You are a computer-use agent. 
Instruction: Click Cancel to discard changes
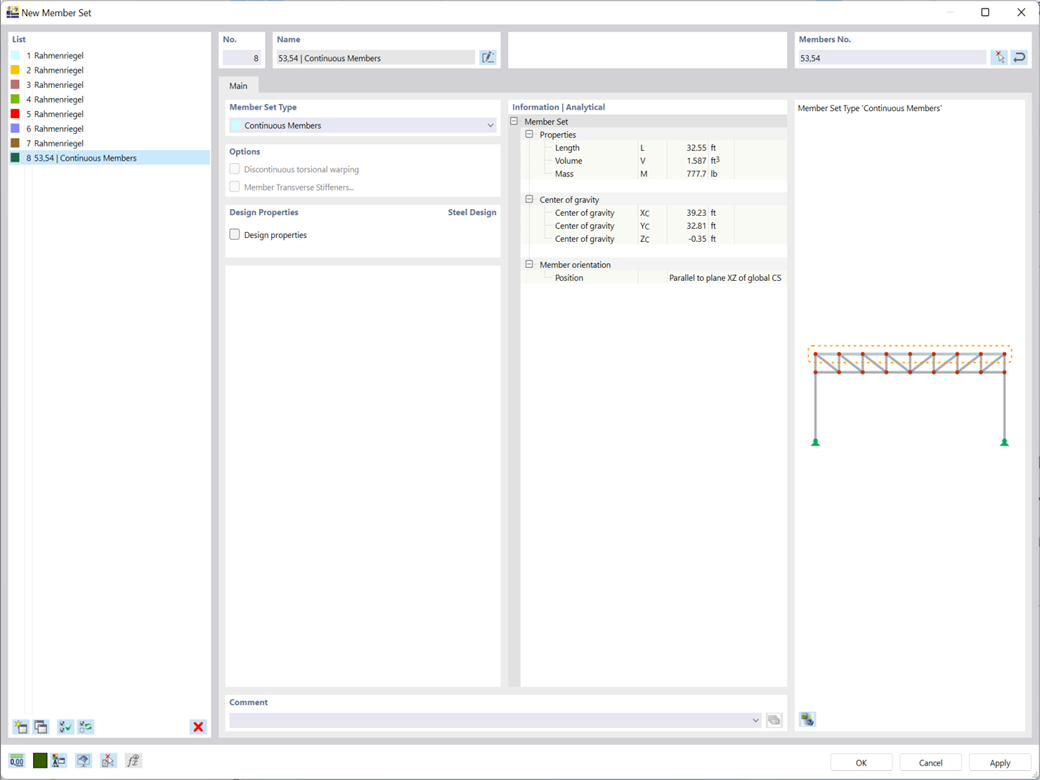929,761
